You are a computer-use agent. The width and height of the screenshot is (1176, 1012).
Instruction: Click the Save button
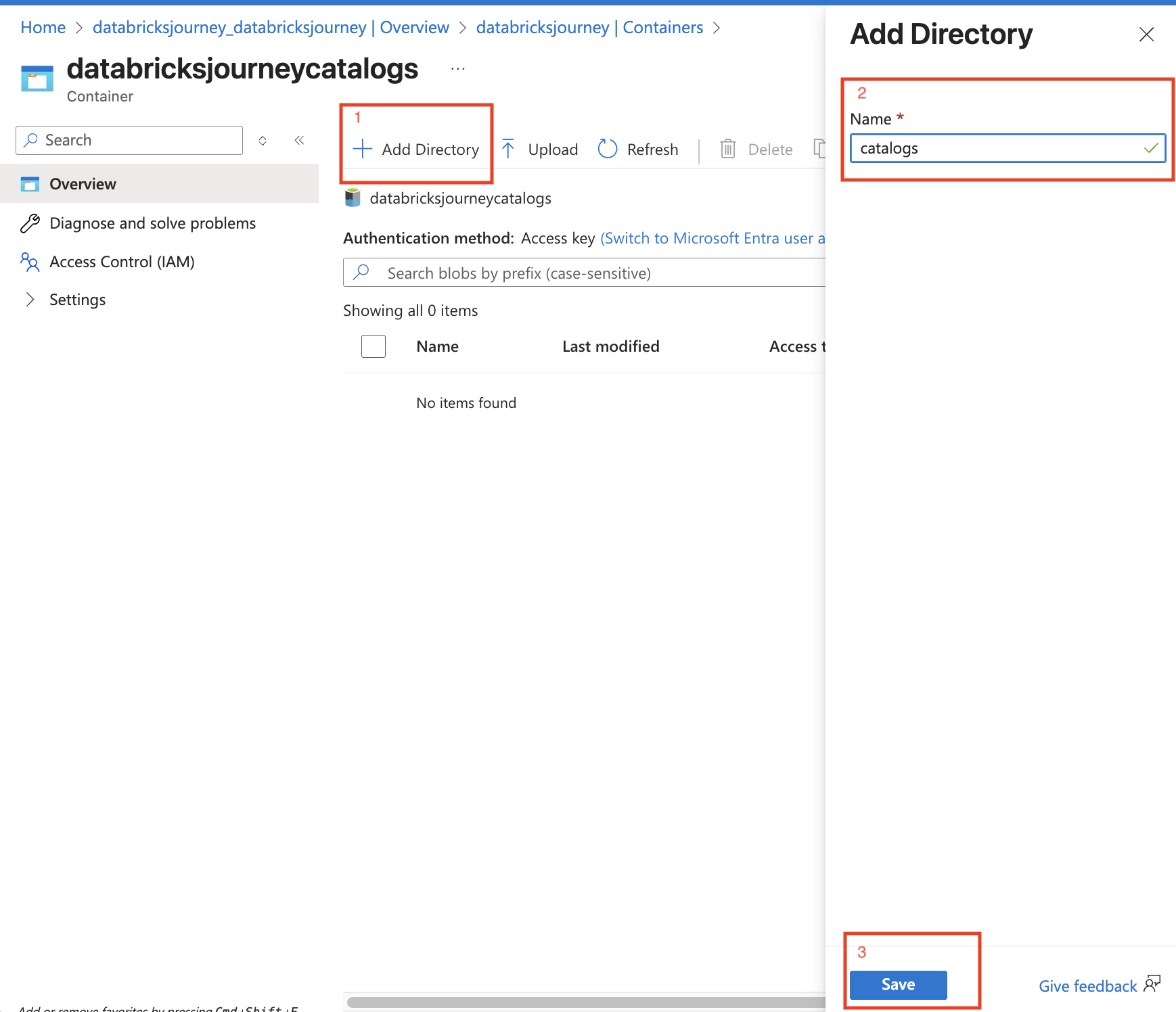pos(898,985)
